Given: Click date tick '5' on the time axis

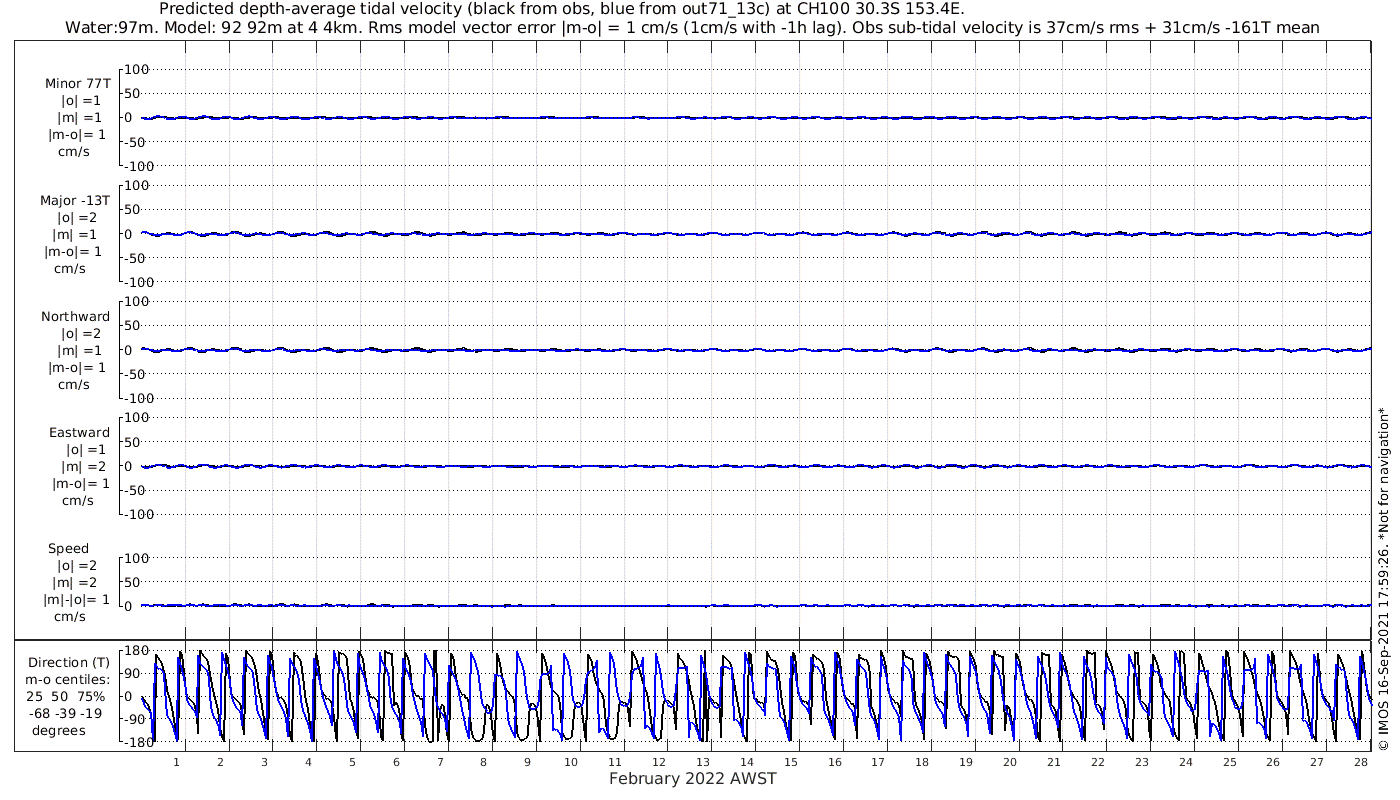Looking at the screenshot, I should [352, 762].
